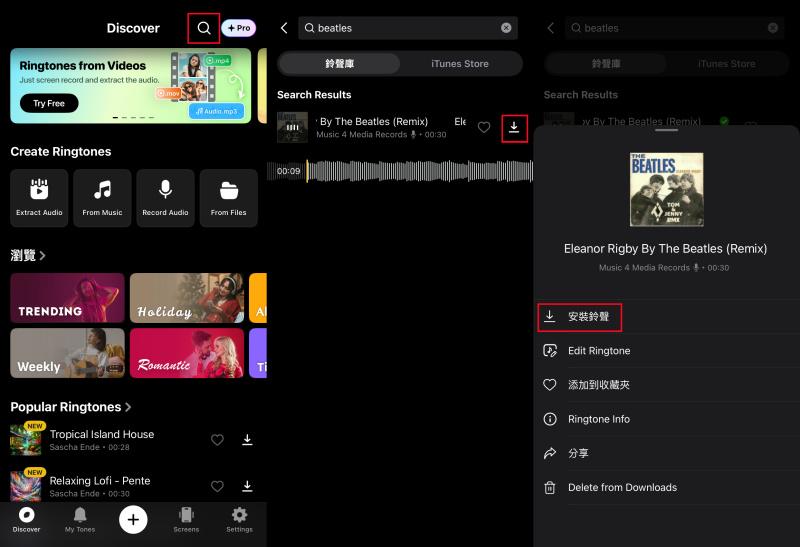800x547 pixels.
Task: Select From Music tool
Action: pos(103,198)
